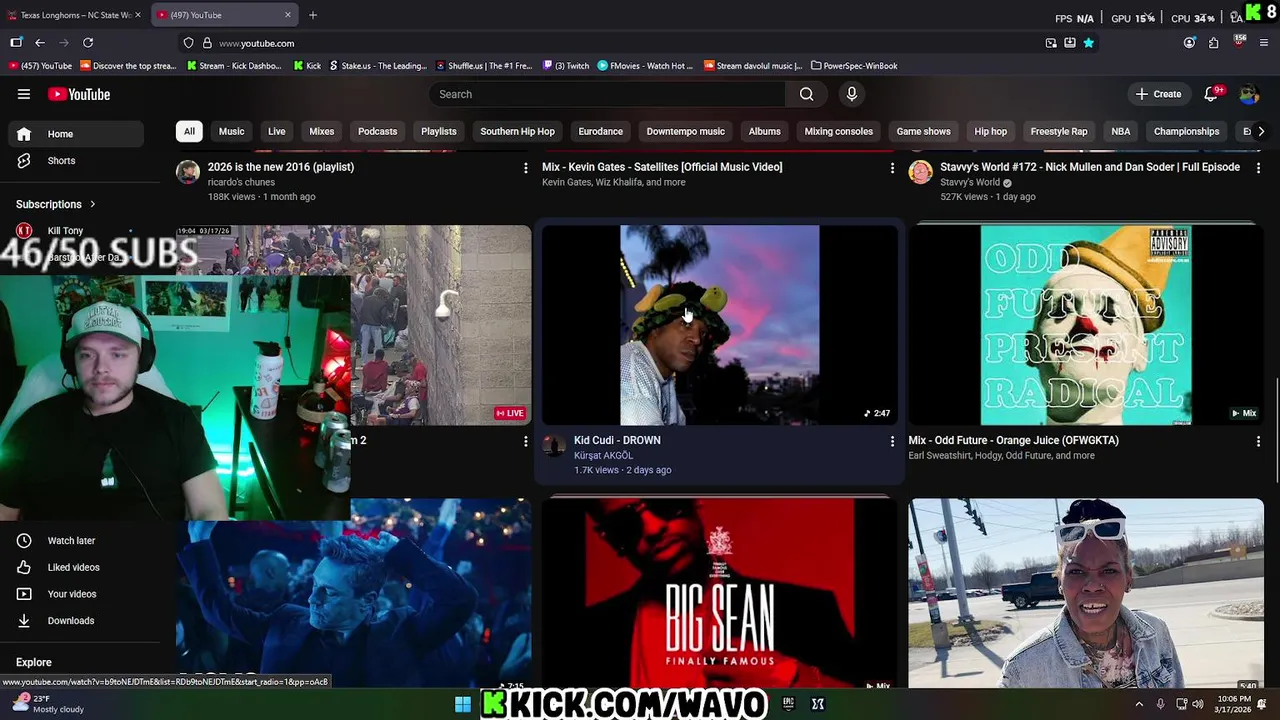Open options for Stavvy's World #172 video

coord(1258,168)
